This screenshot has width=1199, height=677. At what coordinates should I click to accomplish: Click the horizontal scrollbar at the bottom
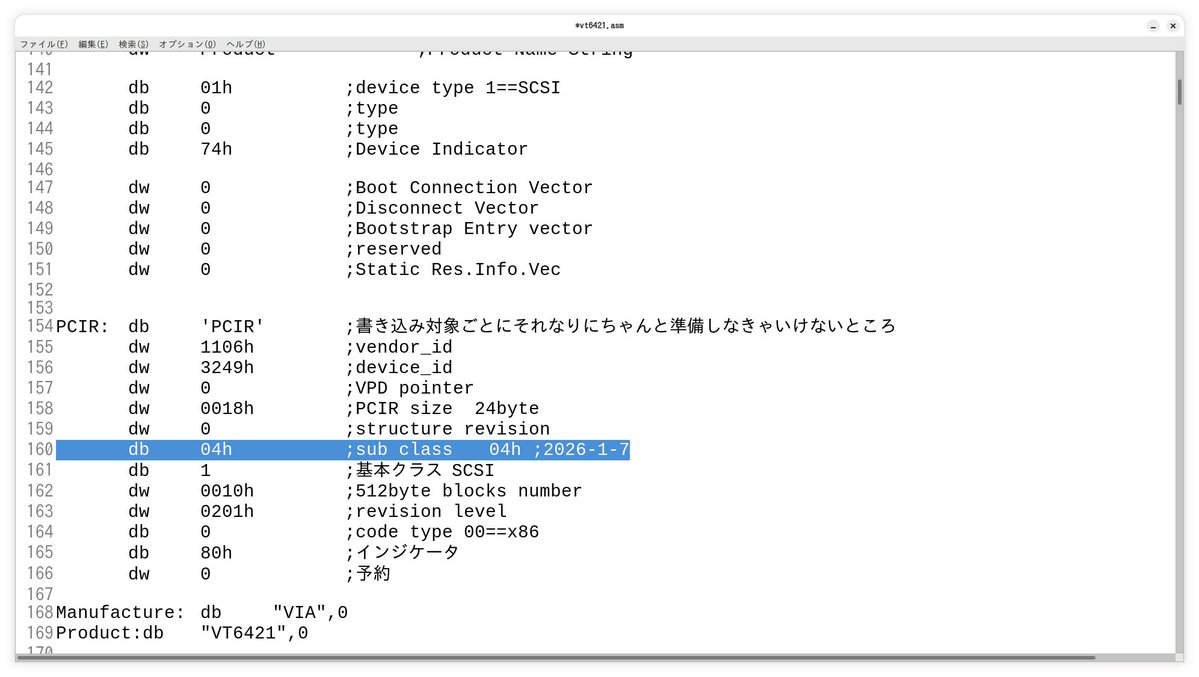pyautogui.click(x=557, y=657)
